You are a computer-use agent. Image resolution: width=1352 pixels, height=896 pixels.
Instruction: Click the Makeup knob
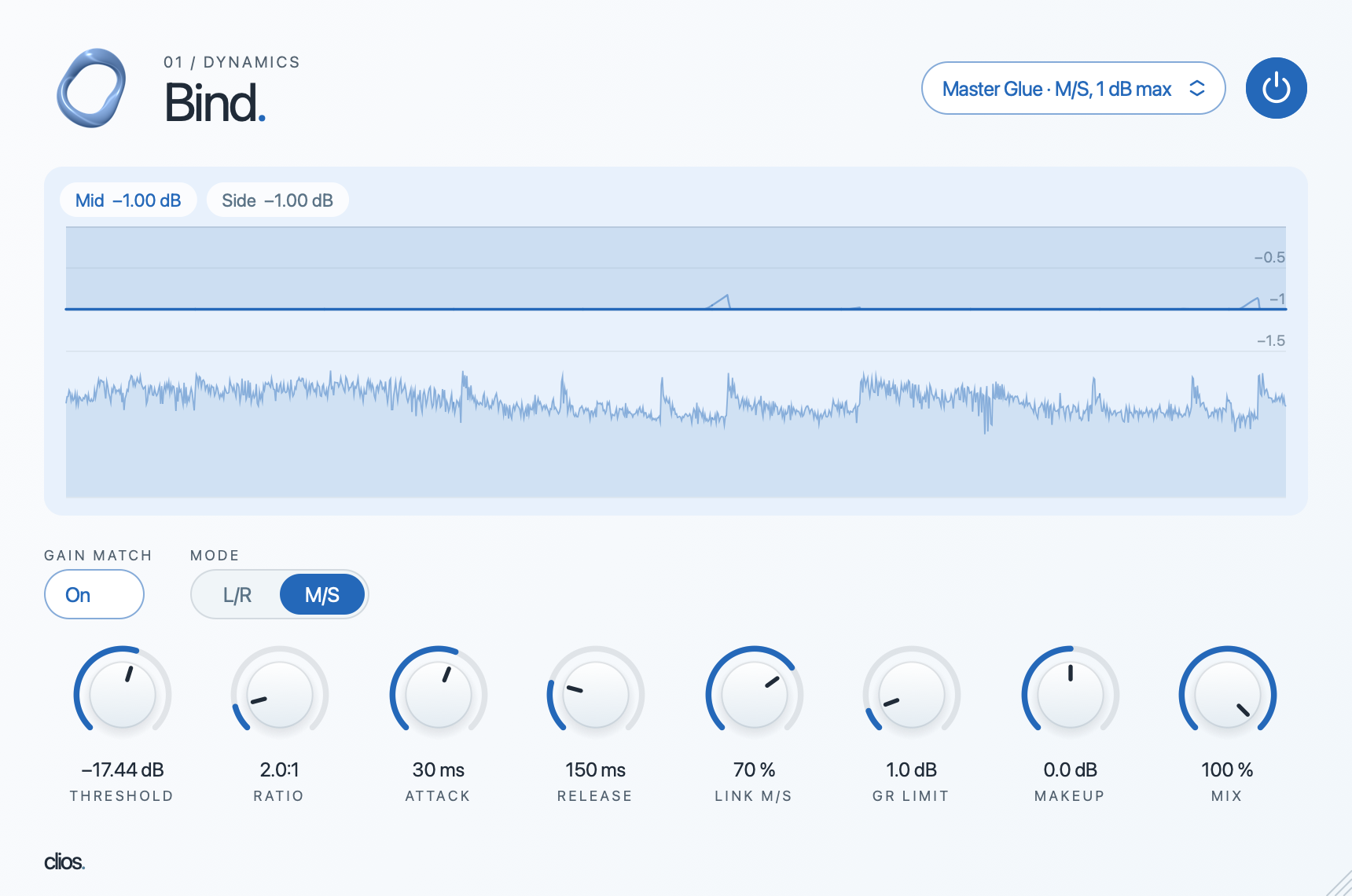point(1070,696)
